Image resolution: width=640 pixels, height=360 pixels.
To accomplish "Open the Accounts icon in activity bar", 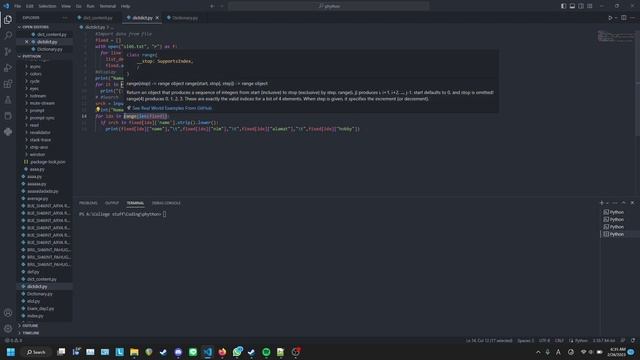I will (8, 313).
